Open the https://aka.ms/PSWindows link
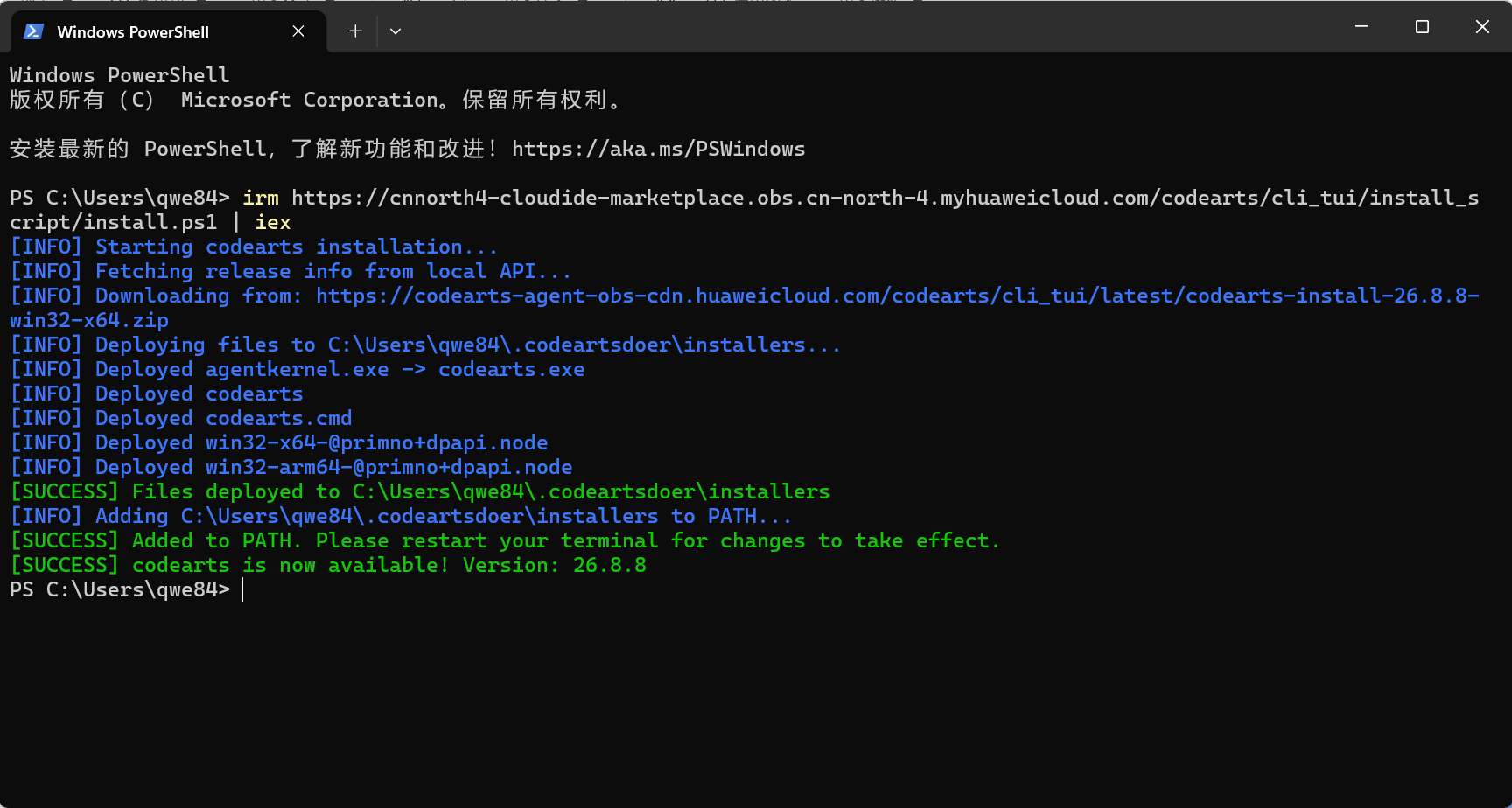The height and width of the screenshot is (808, 1512). click(x=658, y=149)
